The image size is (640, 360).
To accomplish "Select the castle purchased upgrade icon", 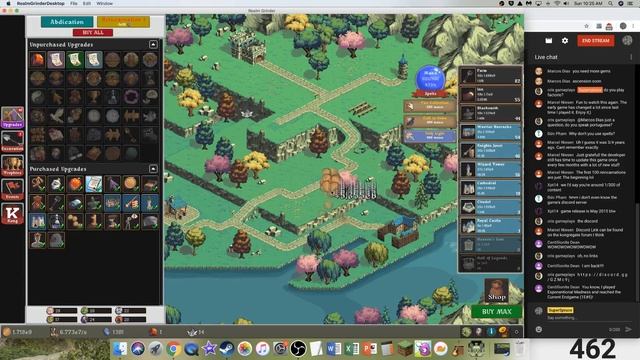I will click(x=37, y=222).
